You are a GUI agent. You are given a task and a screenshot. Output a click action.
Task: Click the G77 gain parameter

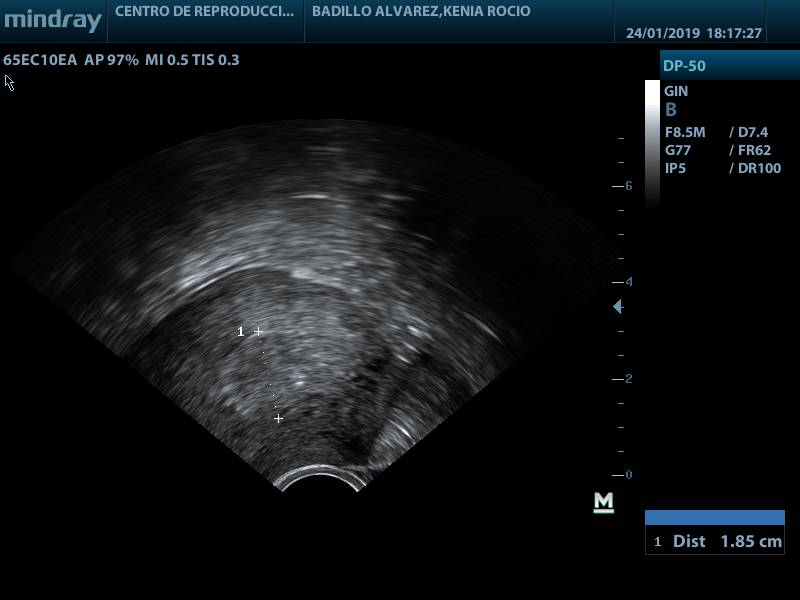point(678,150)
